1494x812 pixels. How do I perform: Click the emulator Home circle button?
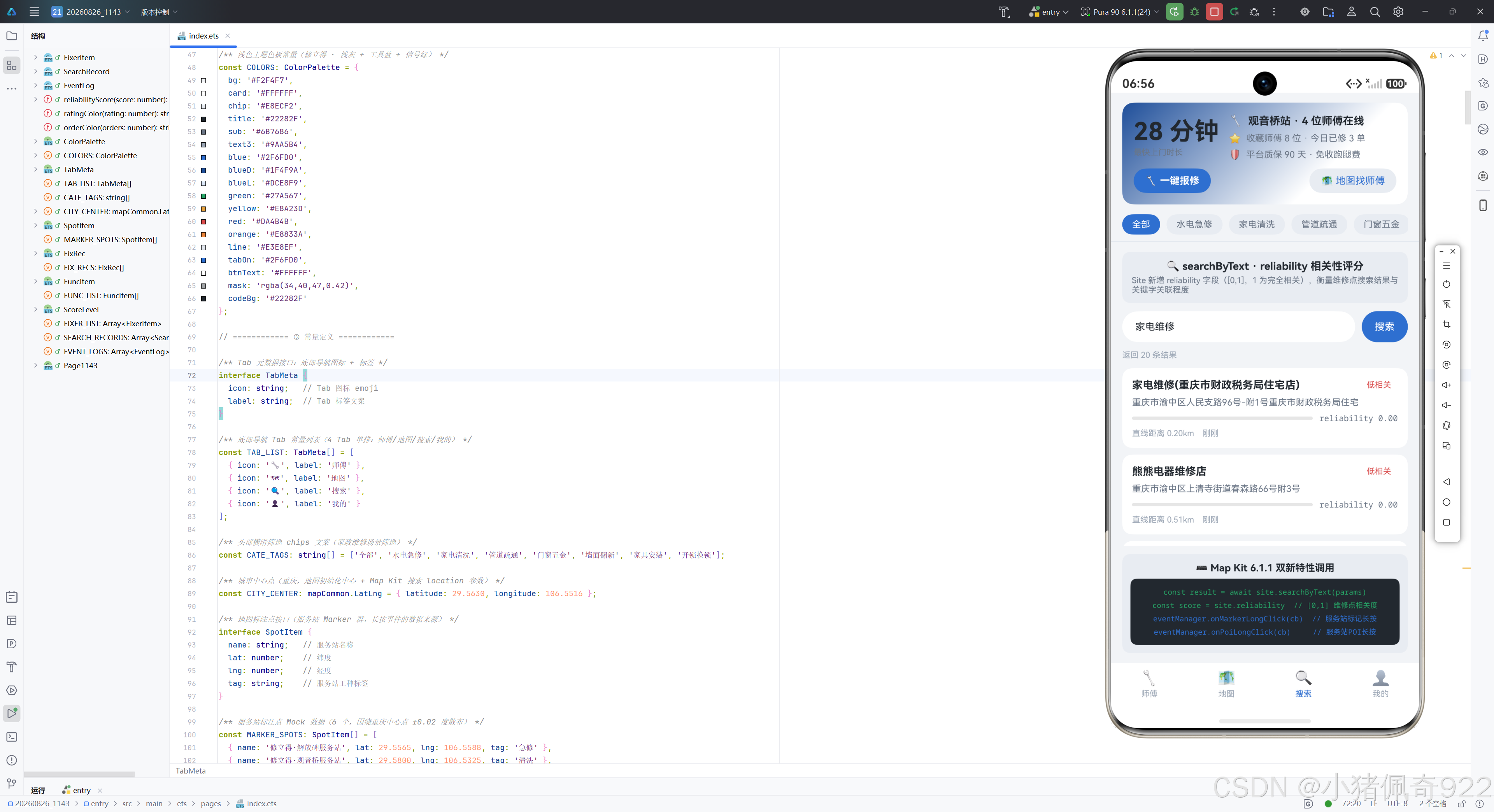point(1447,502)
